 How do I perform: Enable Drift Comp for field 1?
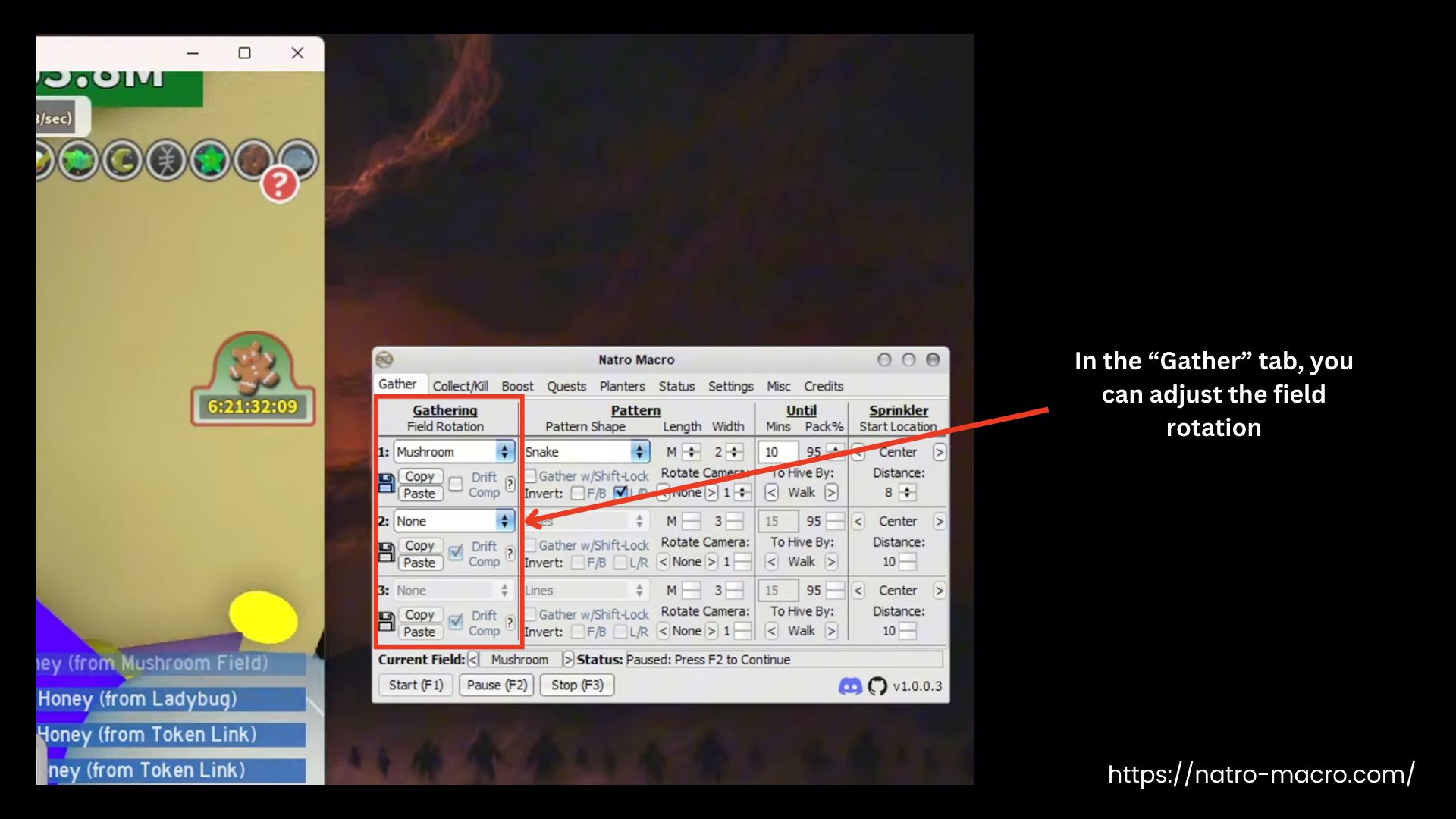pyautogui.click(x=455, y=485)
